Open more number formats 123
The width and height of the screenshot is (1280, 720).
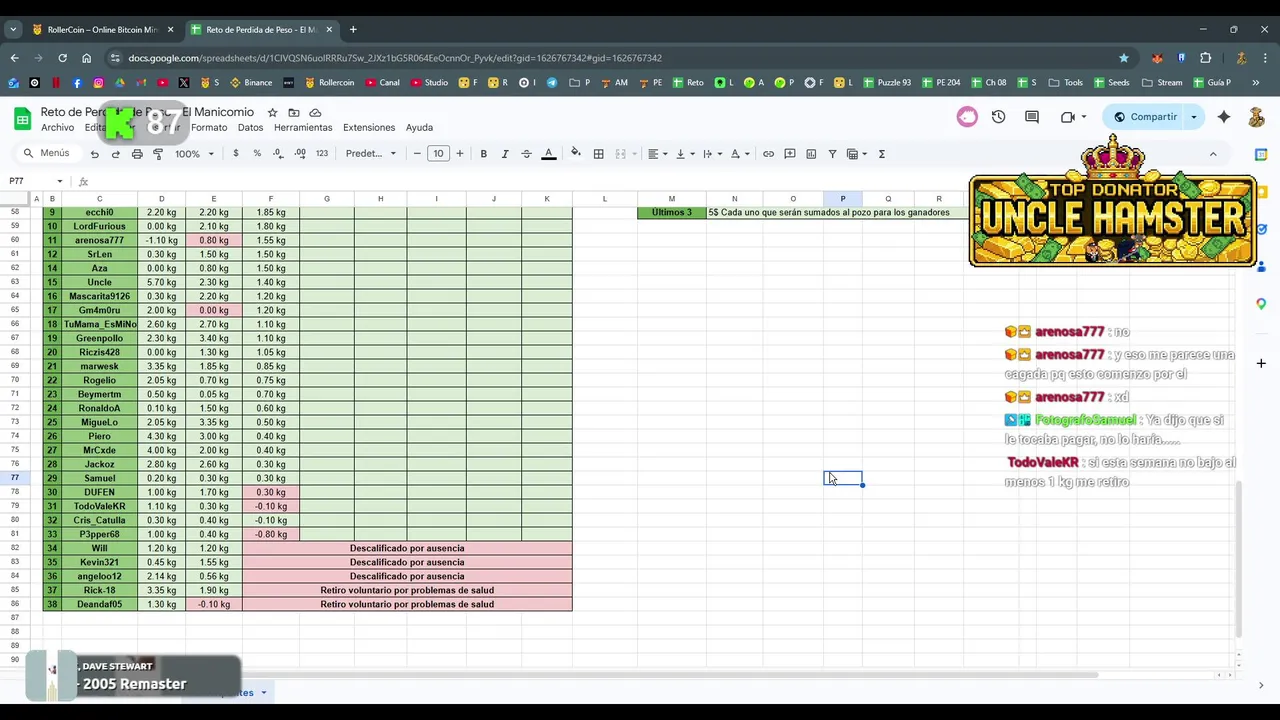321,154
